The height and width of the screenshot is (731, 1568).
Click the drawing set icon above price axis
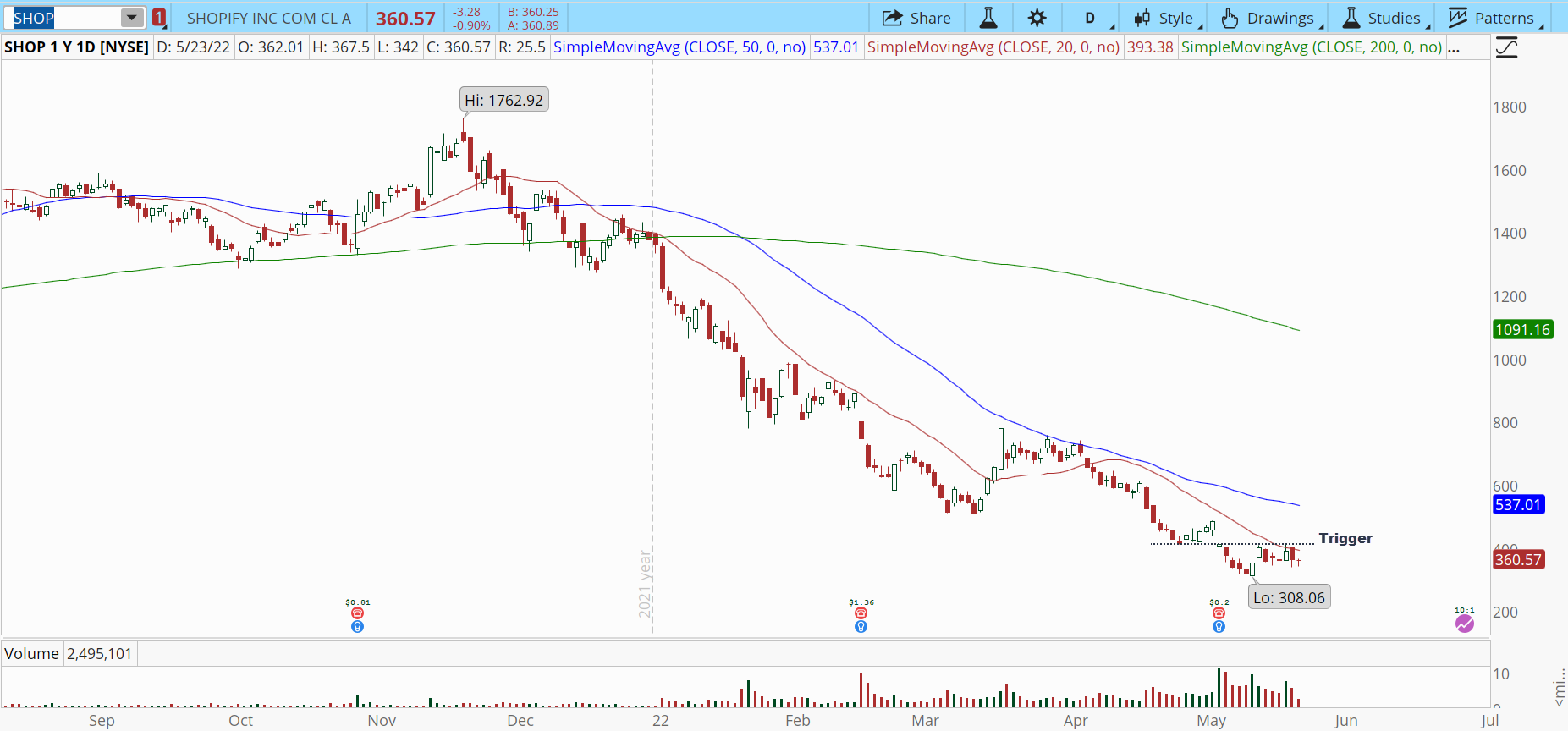1506,47
